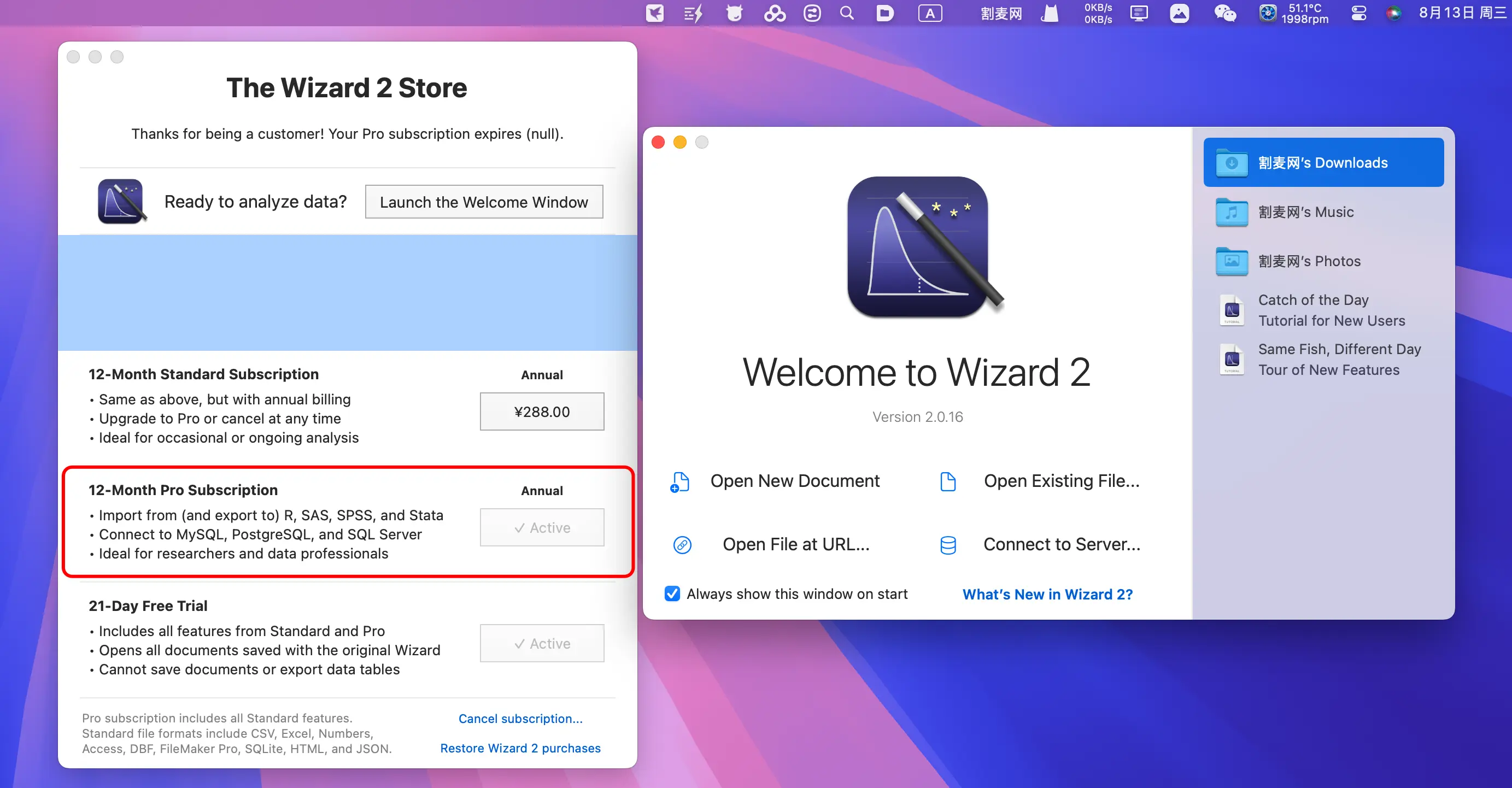Open Control Center in the menu bar
Screen dimensions: 1512x788
1359,13
